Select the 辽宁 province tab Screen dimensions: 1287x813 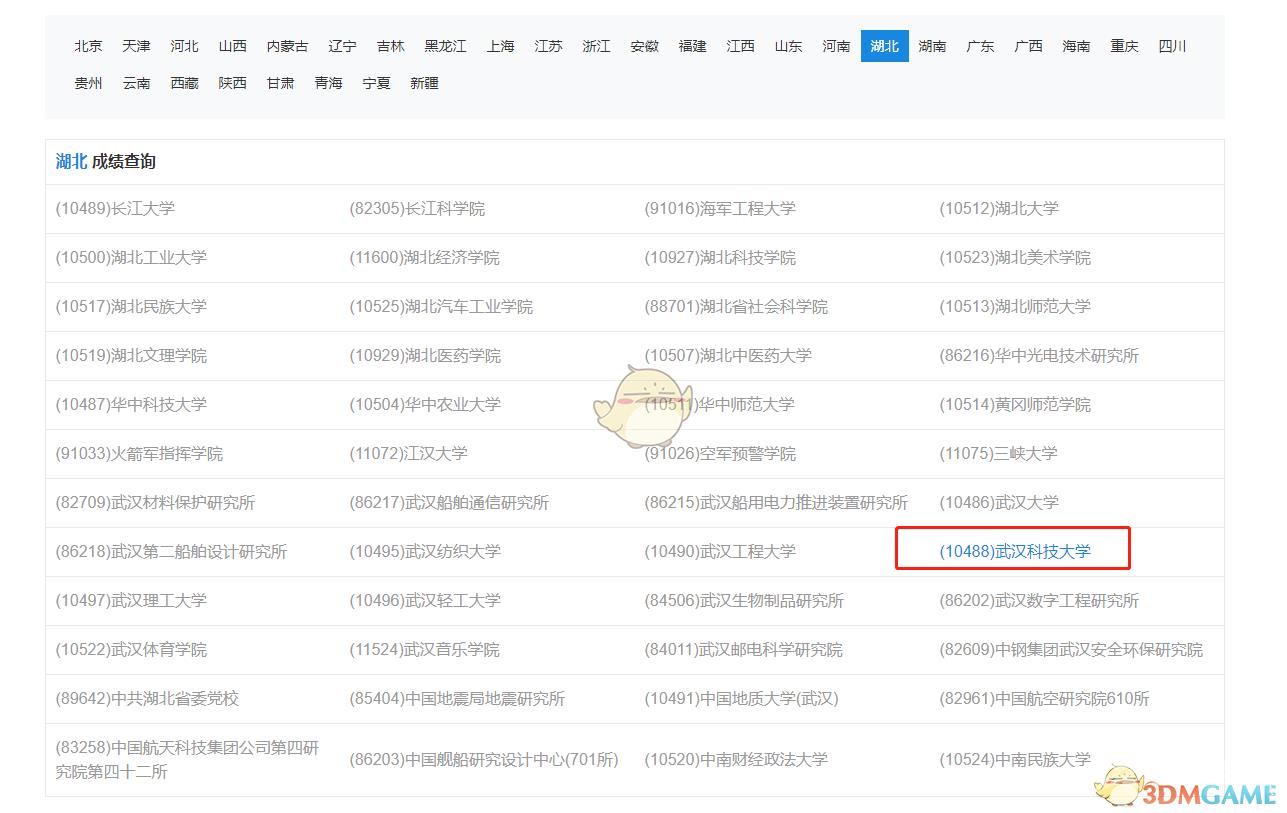point(343,46)
